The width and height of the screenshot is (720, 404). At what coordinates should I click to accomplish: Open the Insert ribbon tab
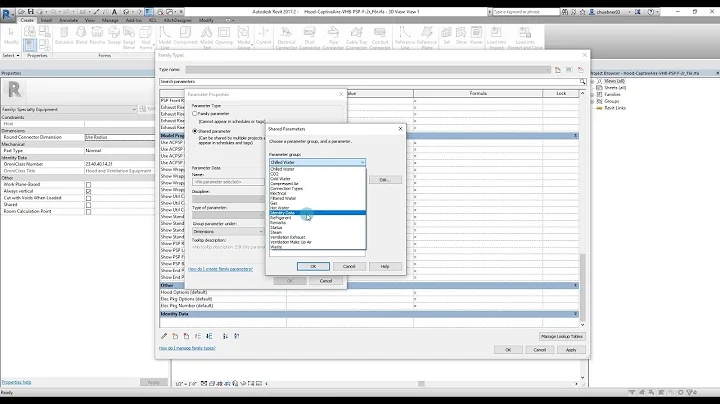(x=46, y=20)
